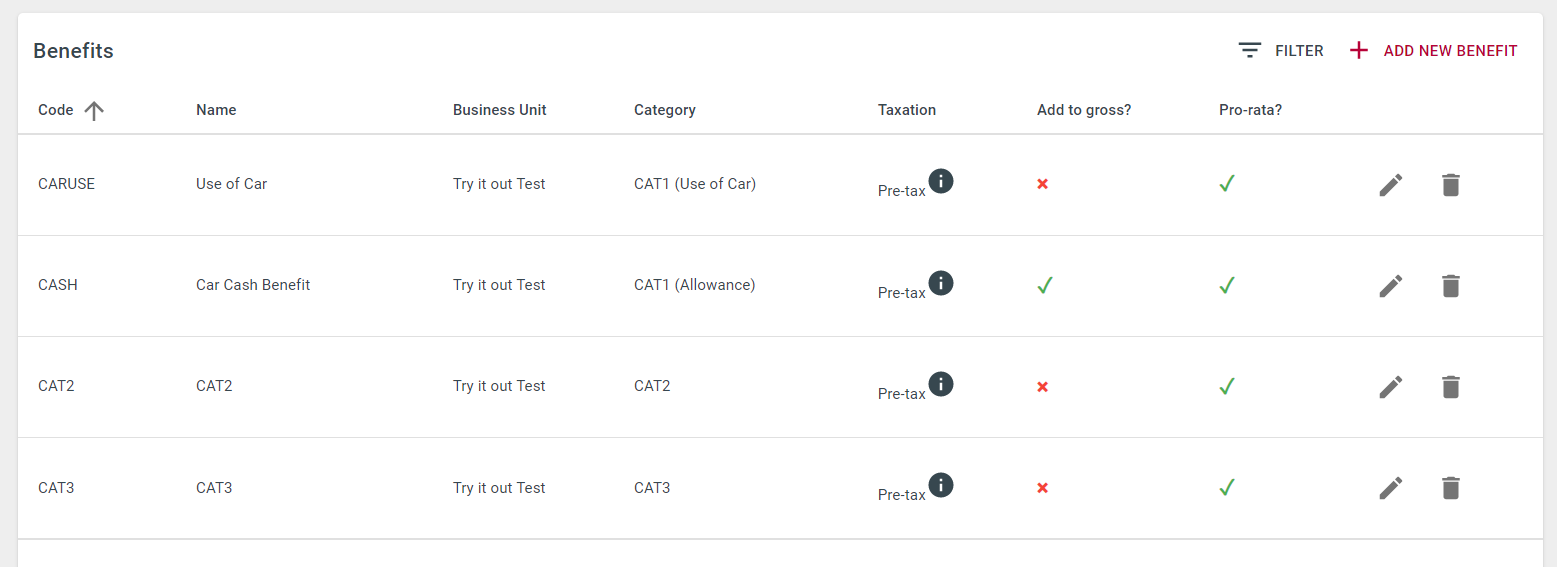The height and width of the screenshot is (567, 1557).
Task: Open the edit pencil for CAT2
Action: 1391,387
